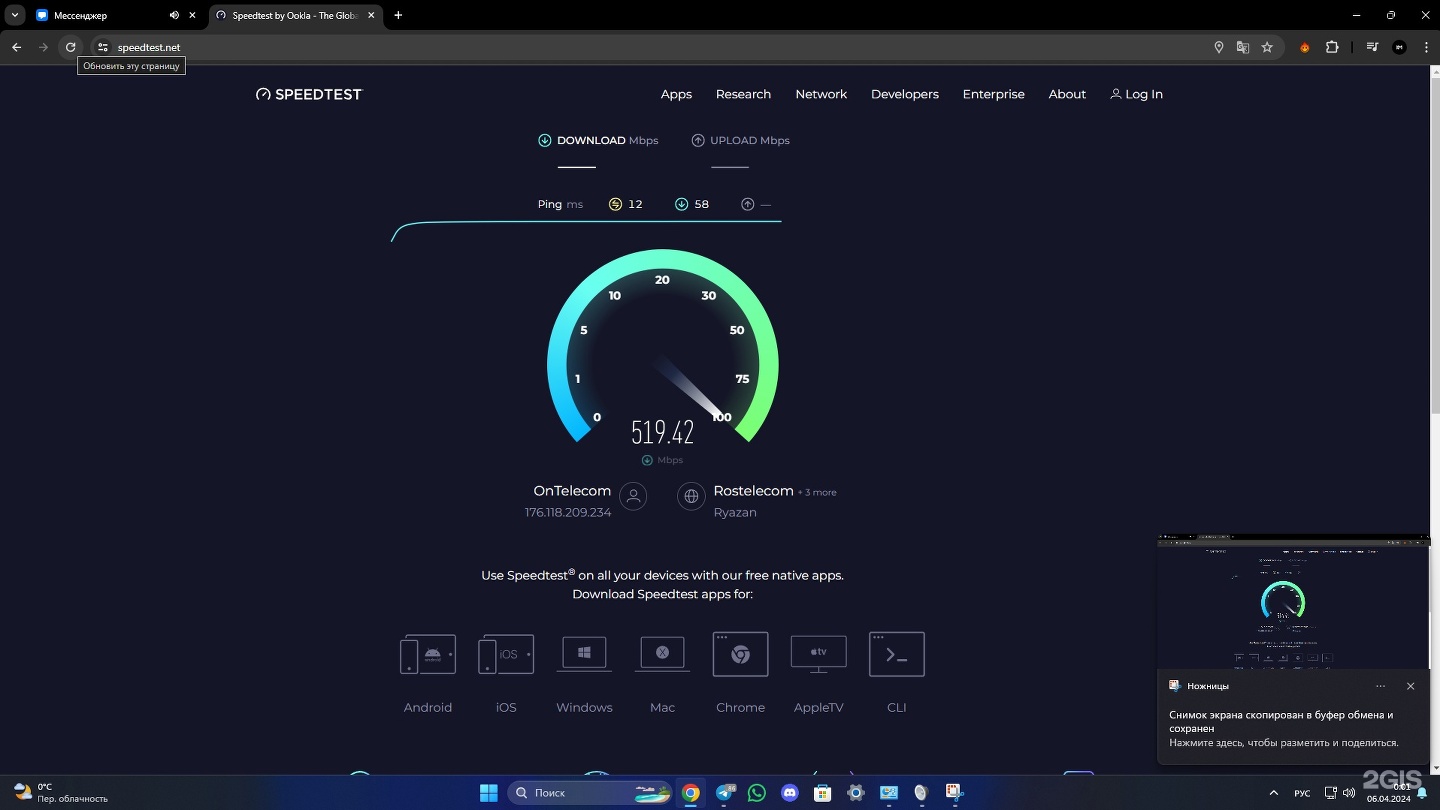
Task: Select the UPLOAD Mbps result label
Action: [x=741, y=140]
